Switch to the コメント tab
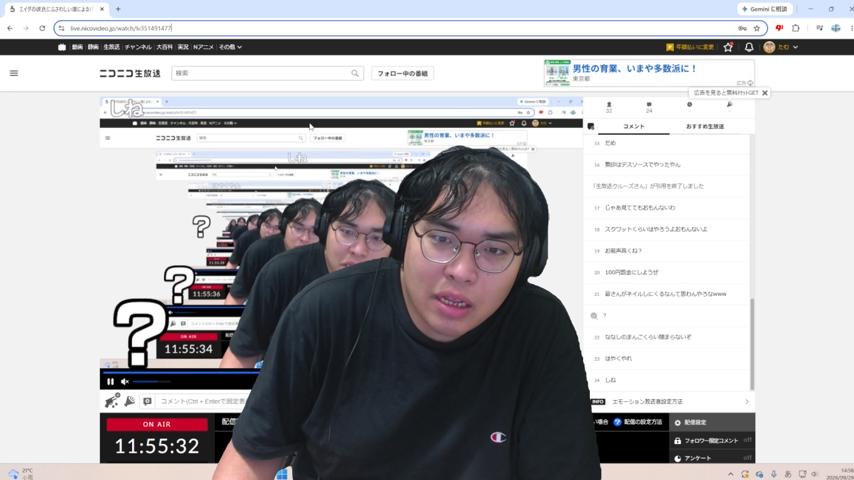Image resolution: width=854 pixels, height=480 pixels. pyautogui.click(x=633, y=126)
